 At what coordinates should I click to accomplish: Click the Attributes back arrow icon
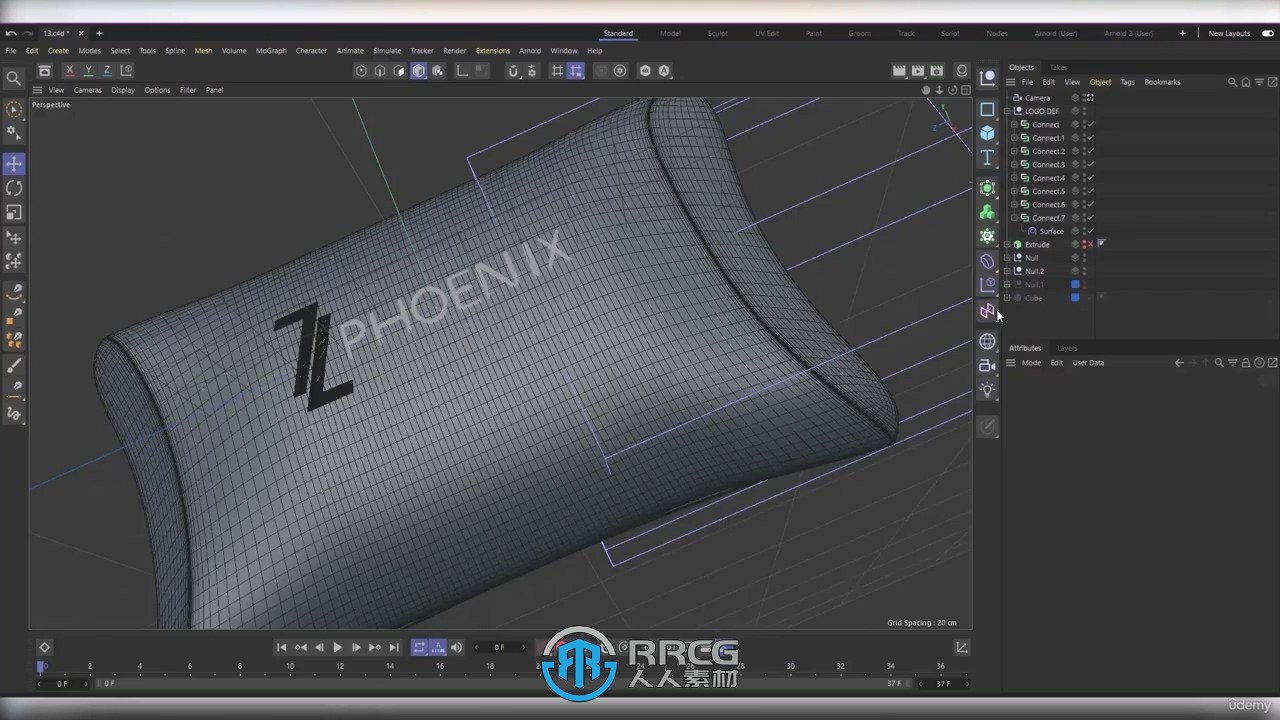[x=1179, y=363]
